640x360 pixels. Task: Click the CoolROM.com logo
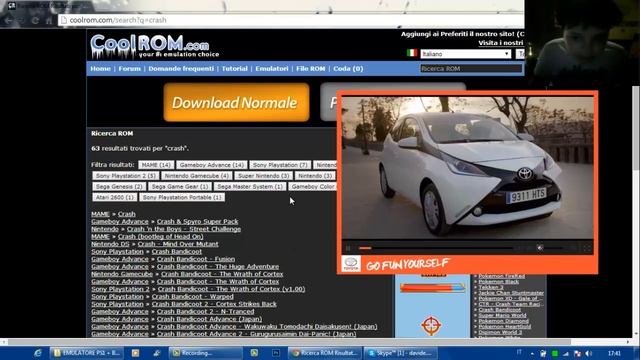pos(154,46)
